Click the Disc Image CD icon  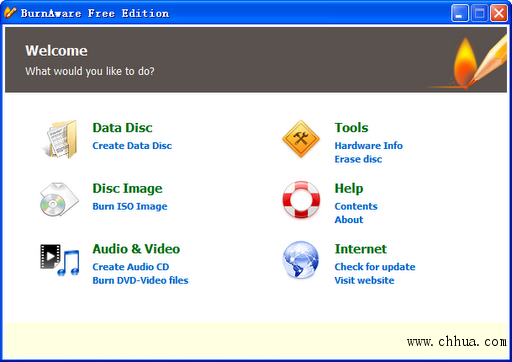[59, 199]
